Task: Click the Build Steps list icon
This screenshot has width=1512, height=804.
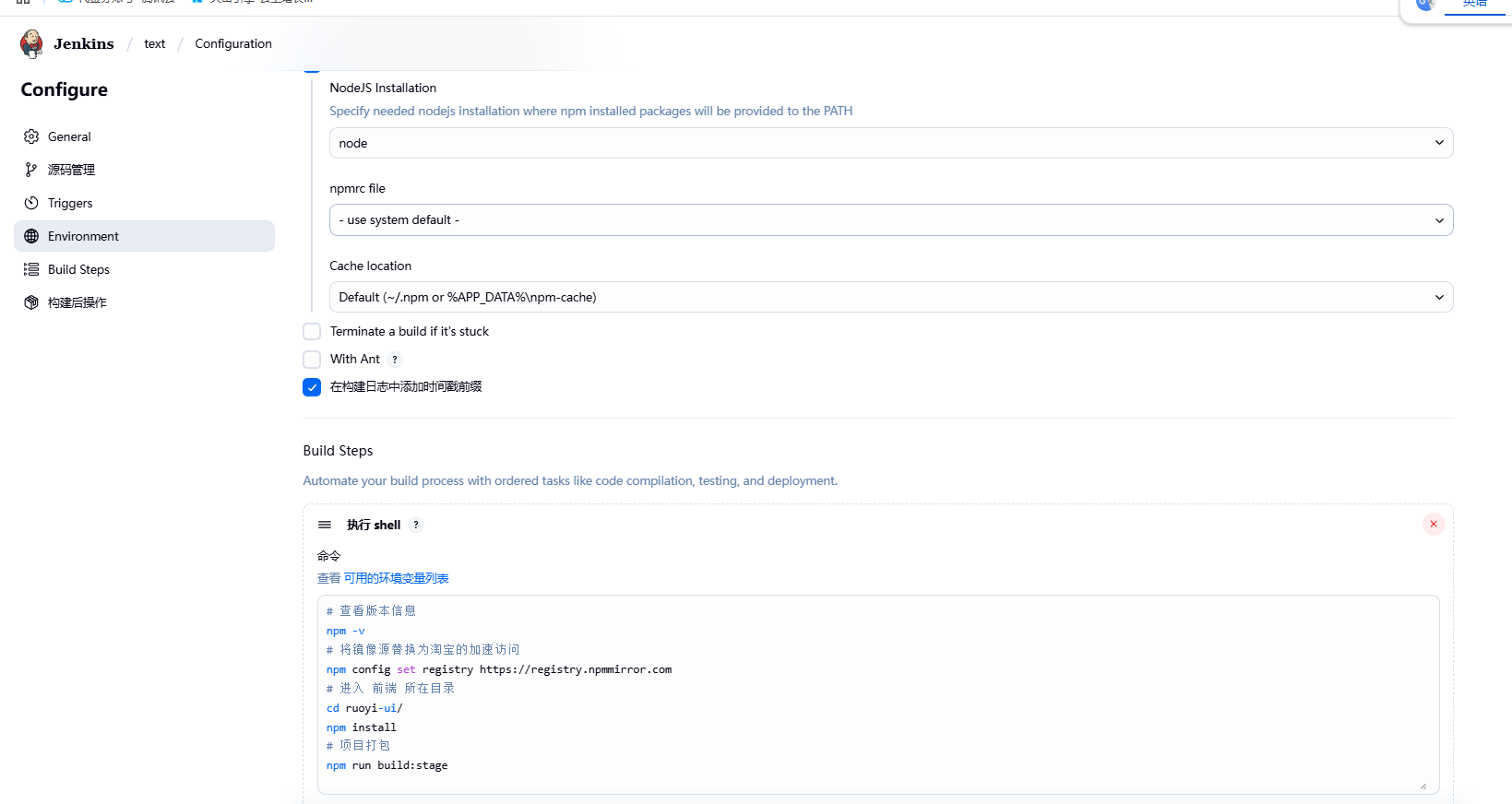Action: click(x=31, y=269)
